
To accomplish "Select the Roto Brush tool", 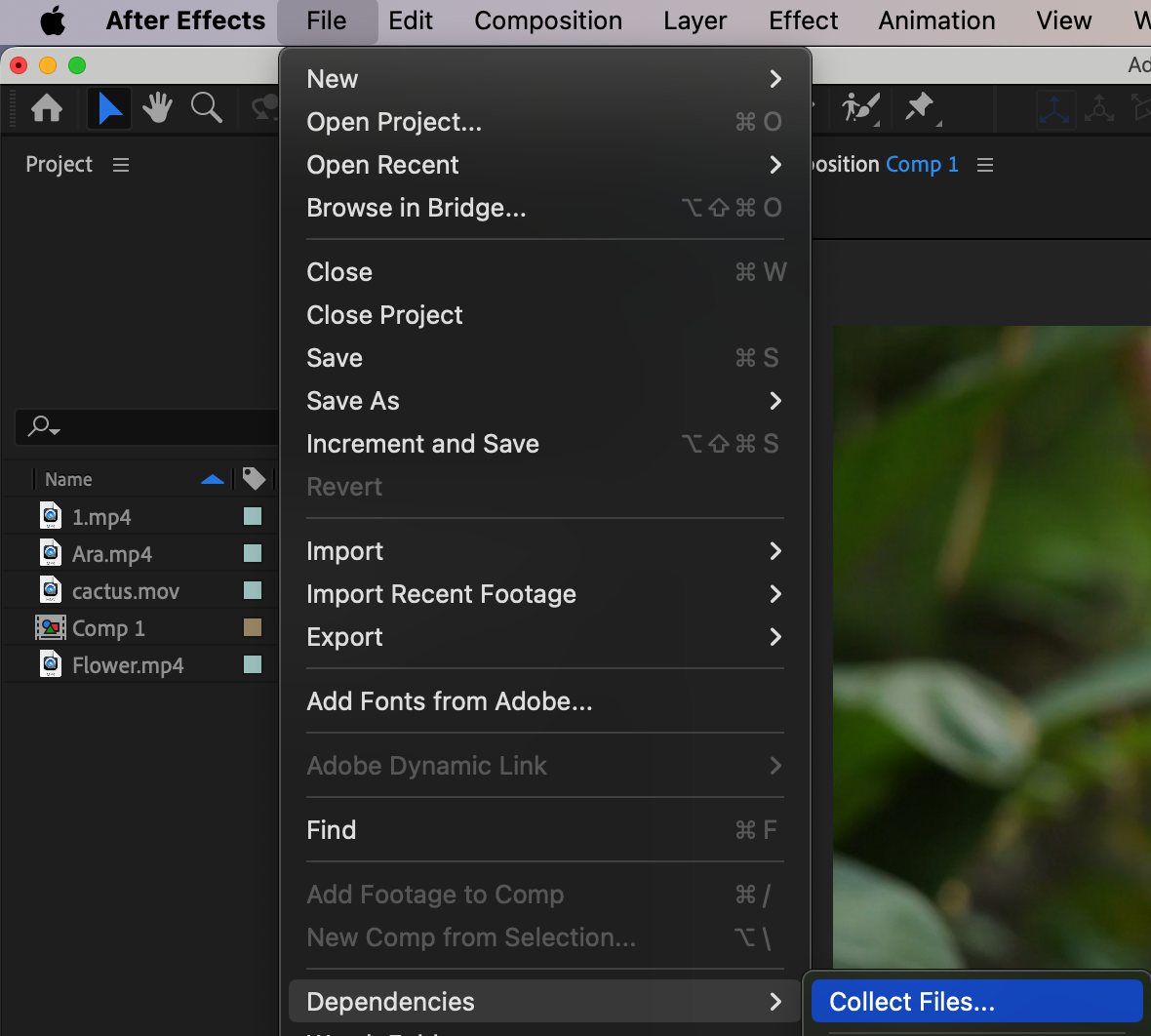I will pos(860,107).
